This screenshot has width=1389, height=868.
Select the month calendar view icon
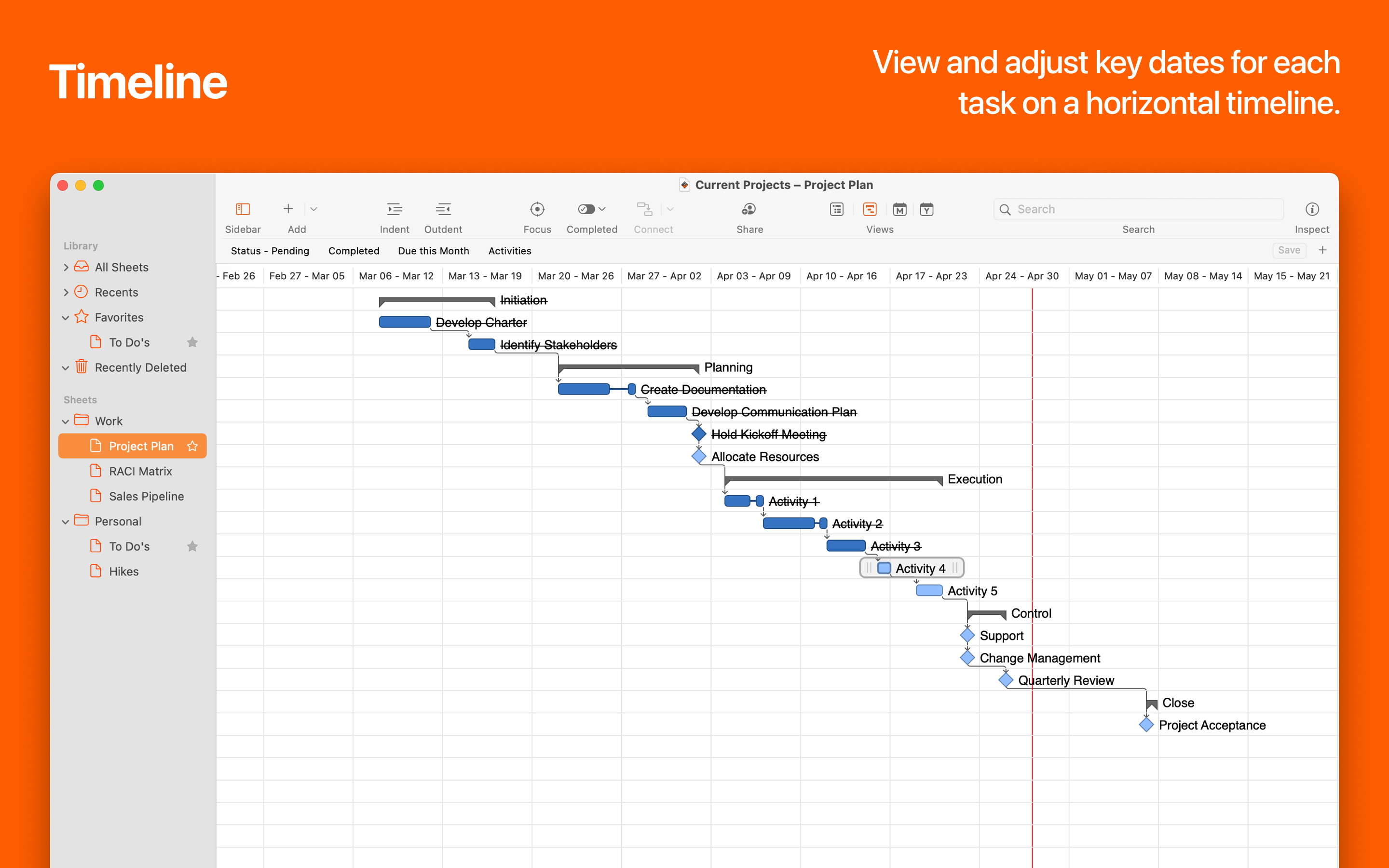click(899, 210)
